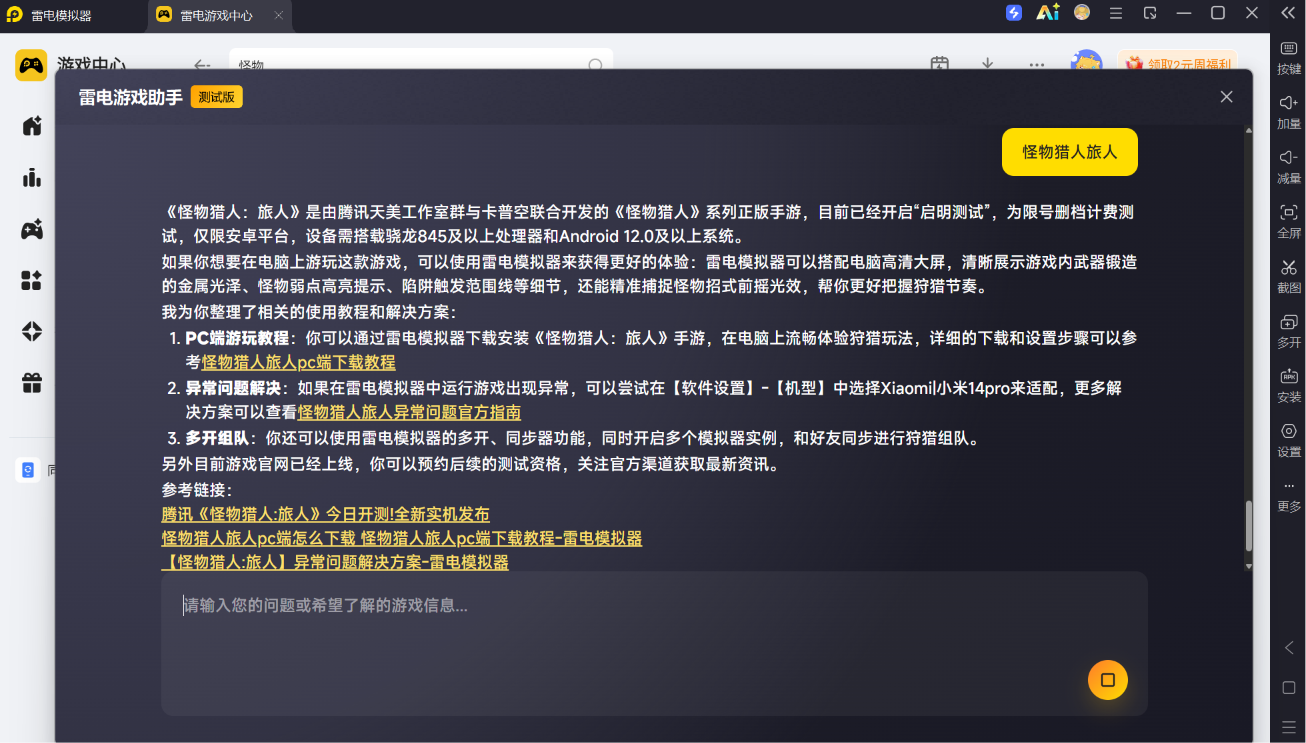Screen dimensions: 1306x743
Task: Click the bold 异常问题解决 heading
Action: 233,387
